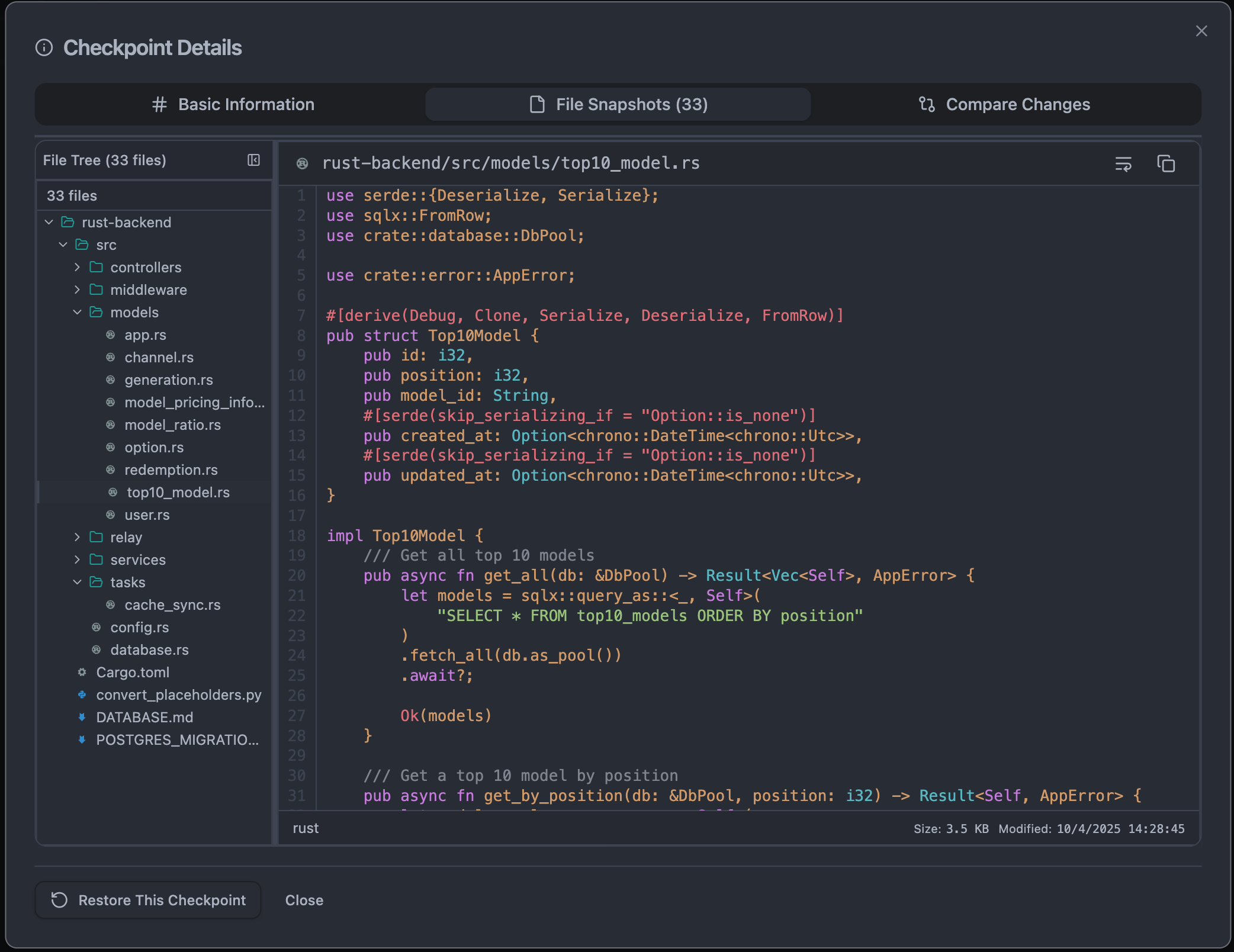Click the Python icon for convert_placeholders.py
Image resolution: width=1234 pixels, height=952 pixels.
click(x=82, y=694)
